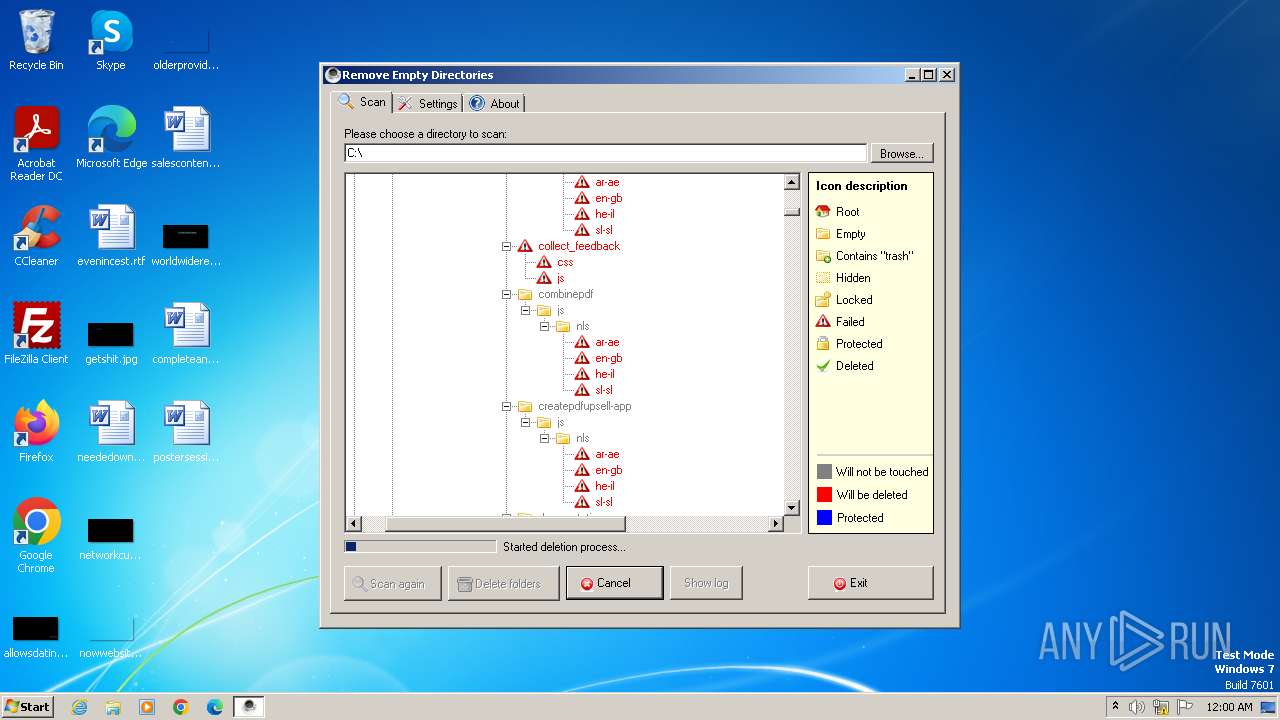Click the taskbar clock showing 12:00 AM
This screenshot has height=720, width=1280.
[x=1229, y=707]
